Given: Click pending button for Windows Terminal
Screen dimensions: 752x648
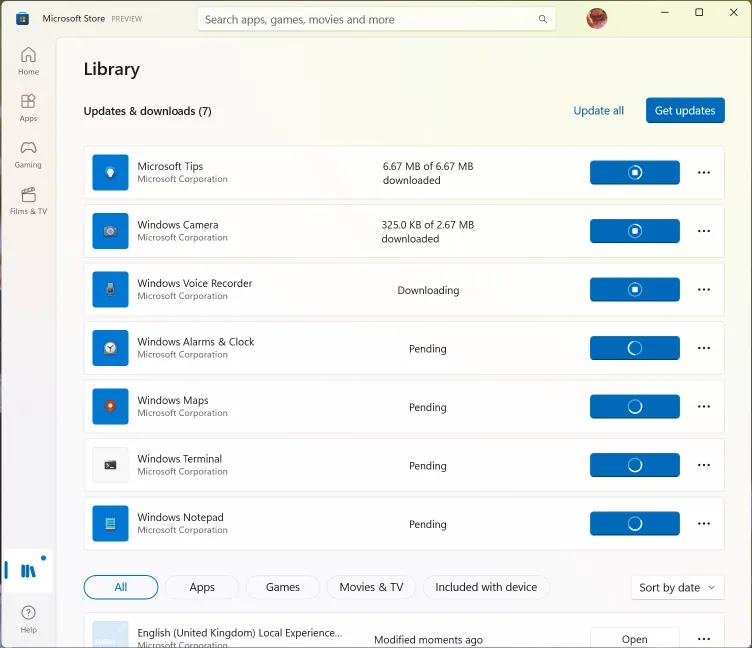Looking at the screenshot, I should coord(634,465).
